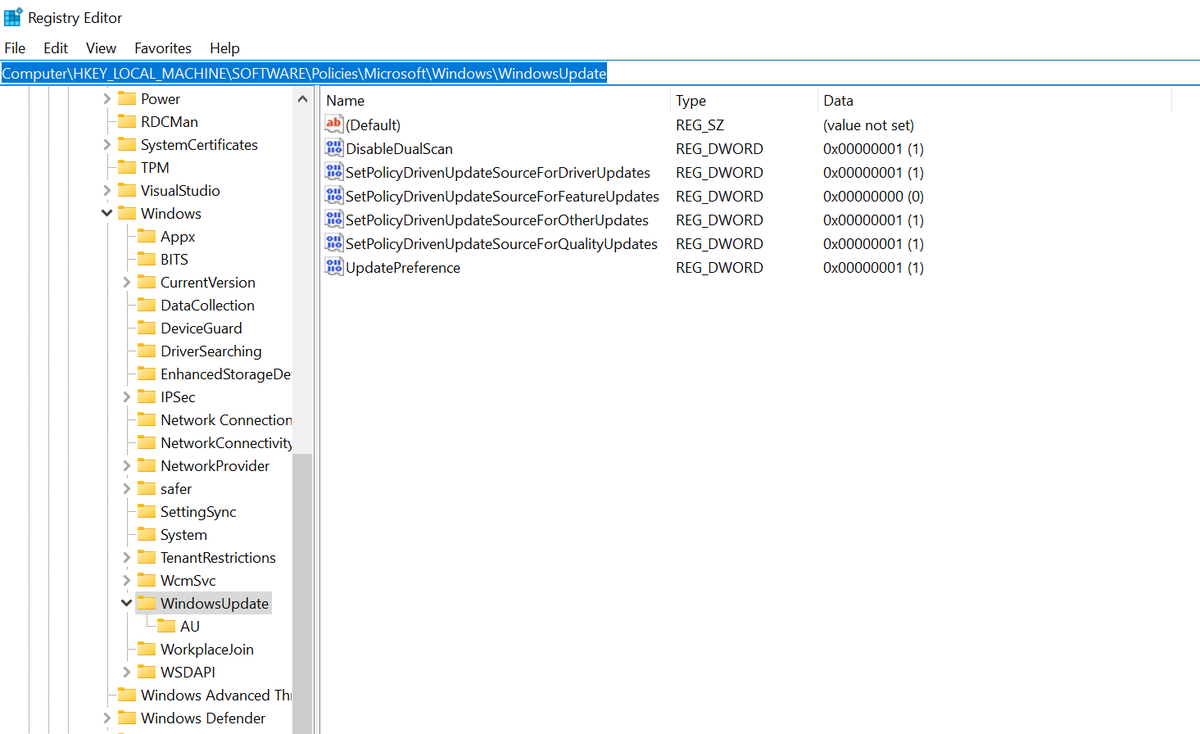Screen dimensions: 1200x734
Task: Select the UpdatePreference value name
Action: [403, 268]
